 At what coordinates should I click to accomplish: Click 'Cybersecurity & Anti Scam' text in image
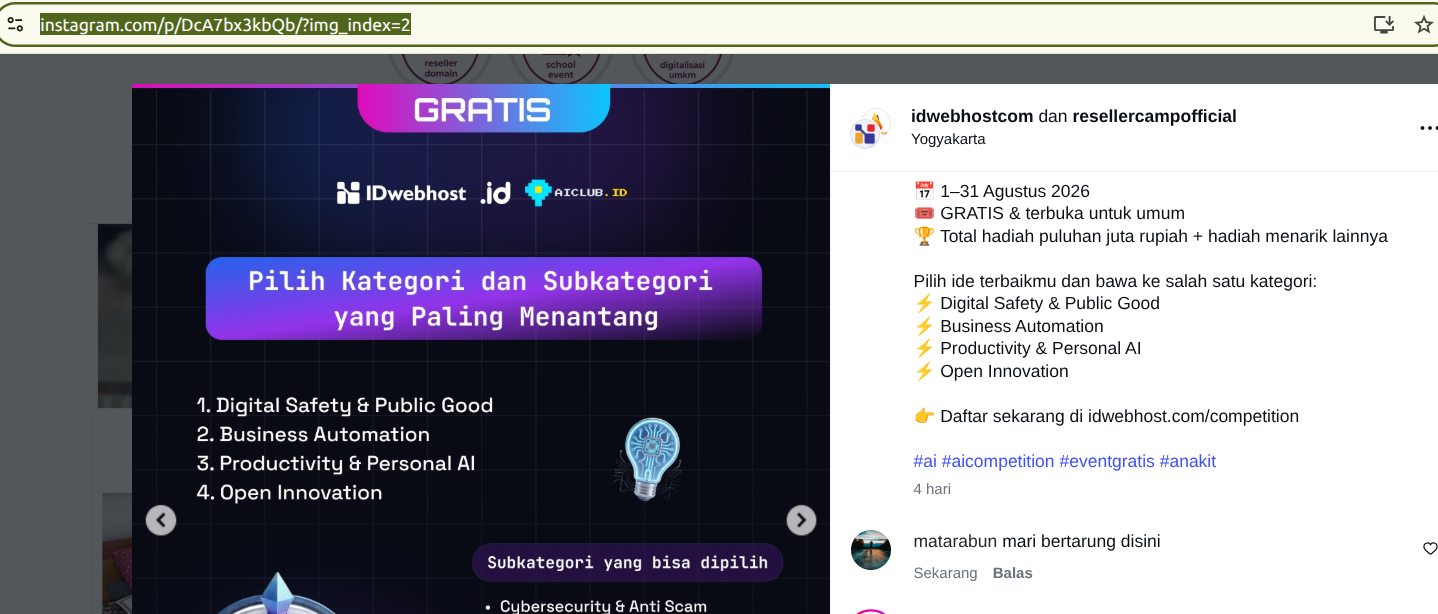(603, 606)
